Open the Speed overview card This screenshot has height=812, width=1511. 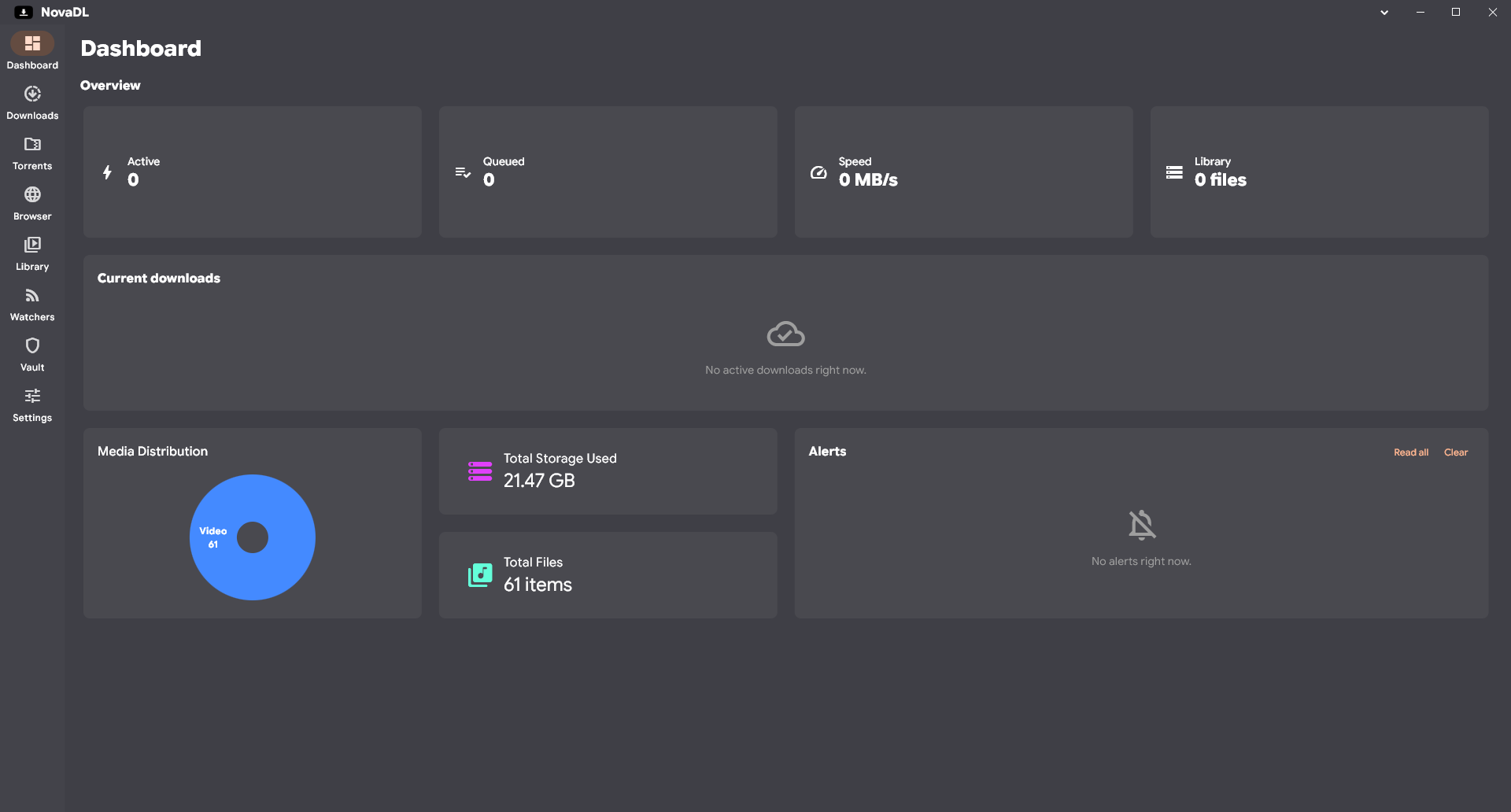(x=964, y=172)
